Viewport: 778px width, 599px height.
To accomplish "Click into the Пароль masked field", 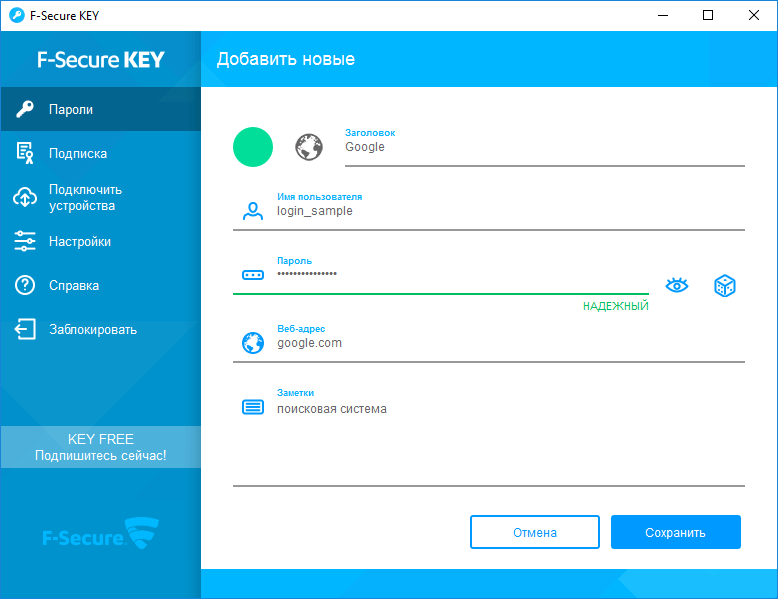I will point(462,275).
